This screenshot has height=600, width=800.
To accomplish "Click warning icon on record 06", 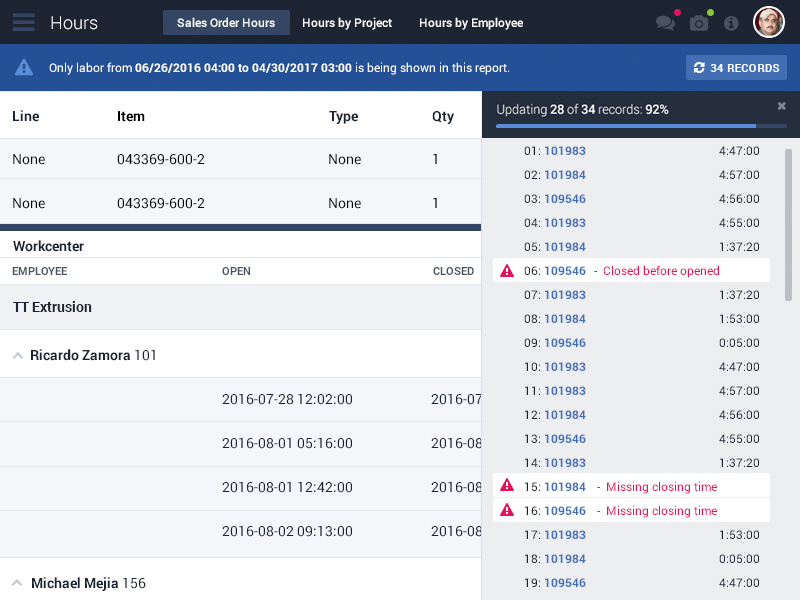I will (507, 271).
